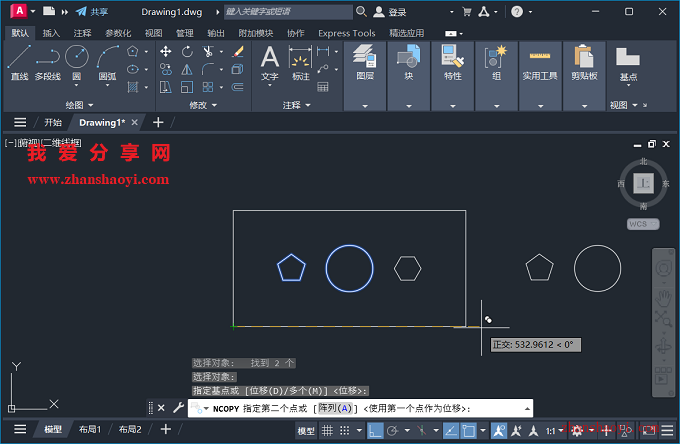Click the Dimension (标注) tool
The image size is (680, 444).
click(x=301, y=63)
